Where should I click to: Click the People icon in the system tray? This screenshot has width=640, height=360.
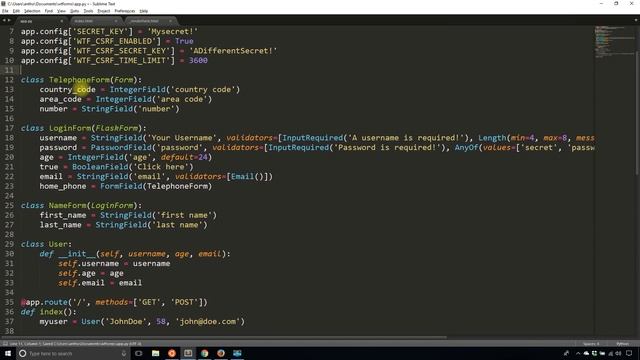tap(566, 353)
